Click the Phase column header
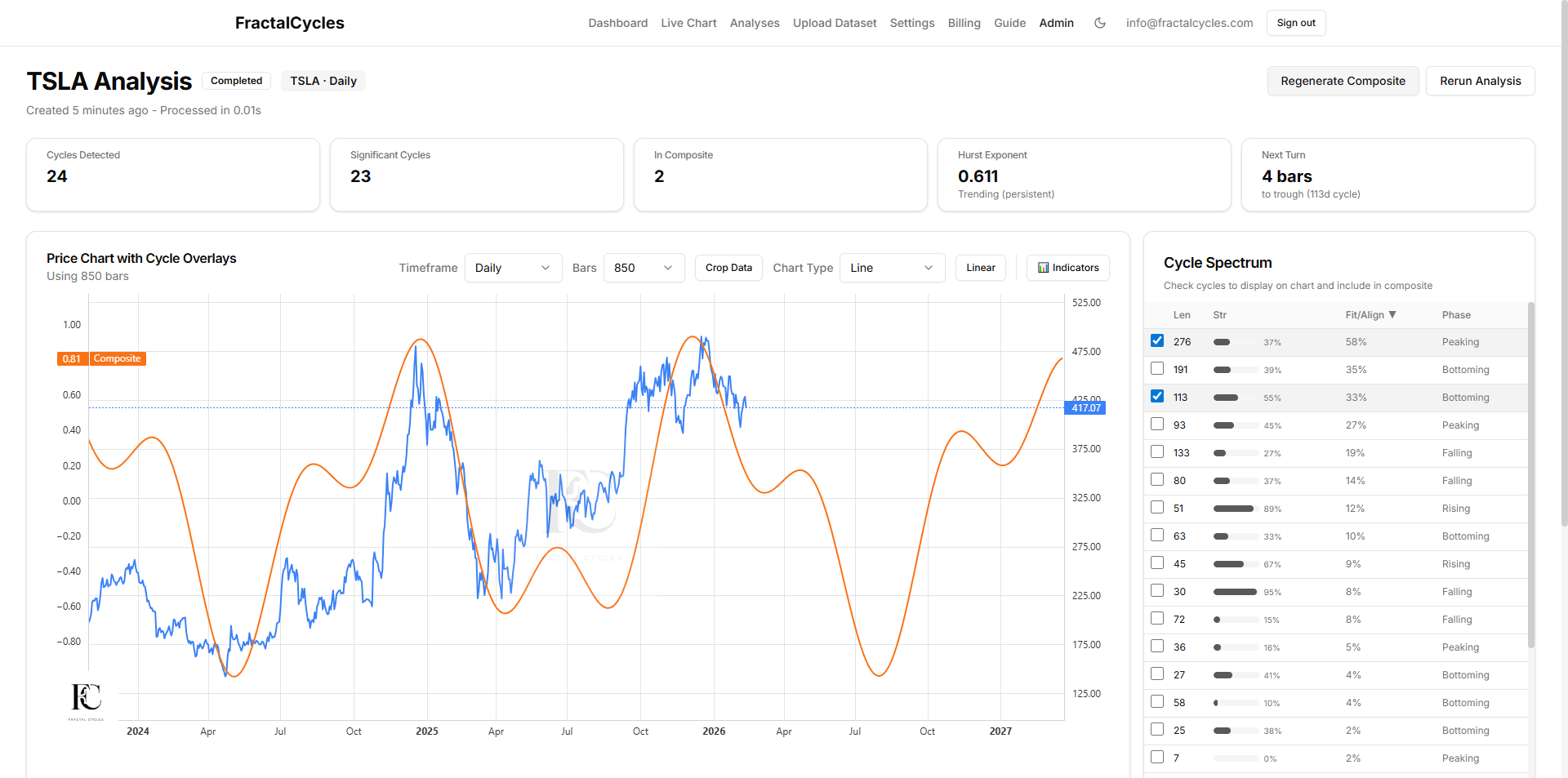 pos(1456,315)
